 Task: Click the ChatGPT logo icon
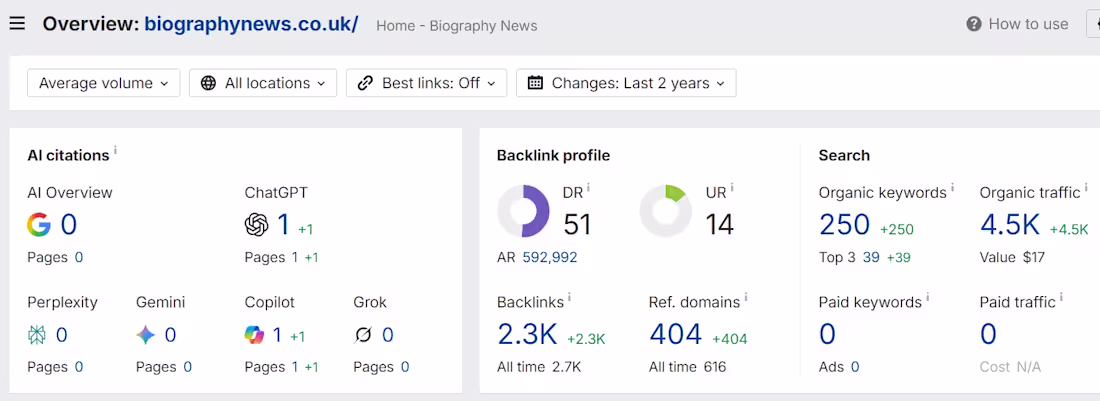(x=257, y=225)
